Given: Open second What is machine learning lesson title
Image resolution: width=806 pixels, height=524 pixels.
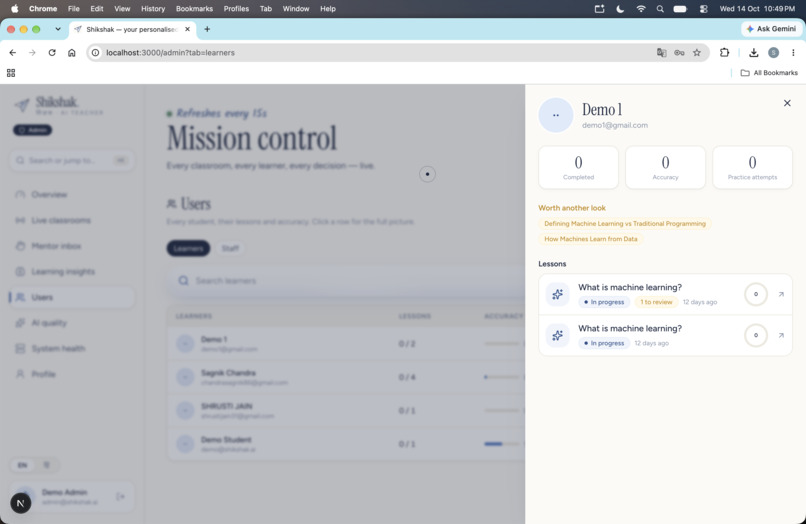Looking at the screenshot, I should [x=630, y=329].
